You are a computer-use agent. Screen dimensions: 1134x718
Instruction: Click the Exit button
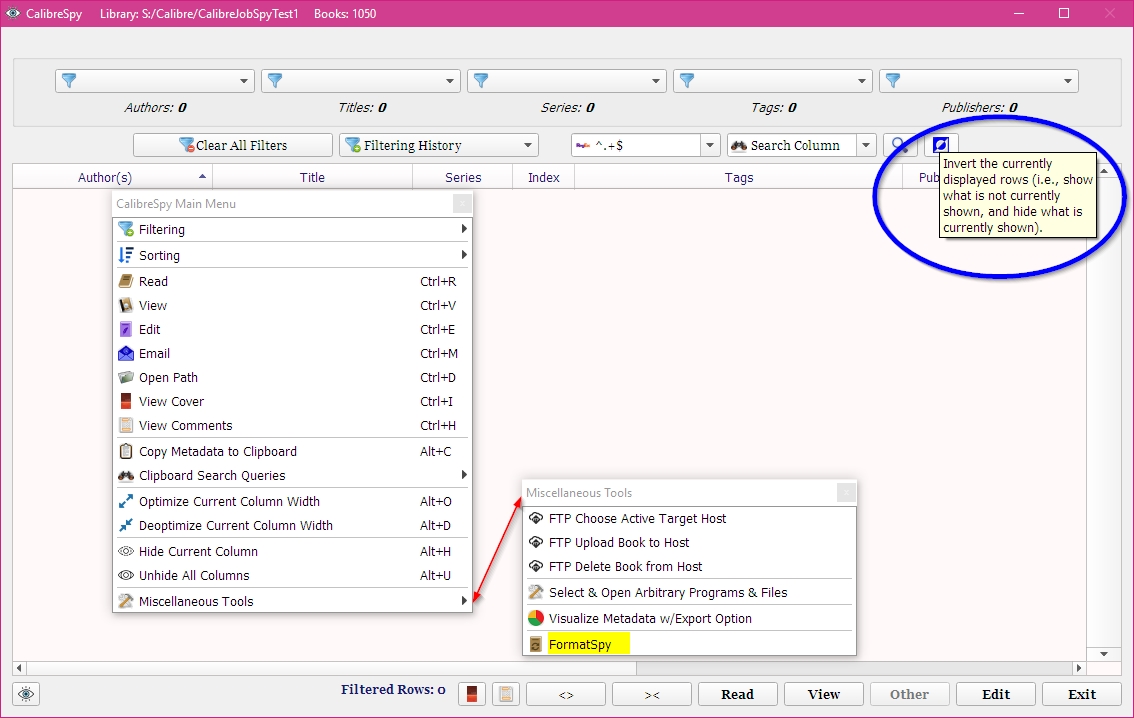pos(1082,694)
